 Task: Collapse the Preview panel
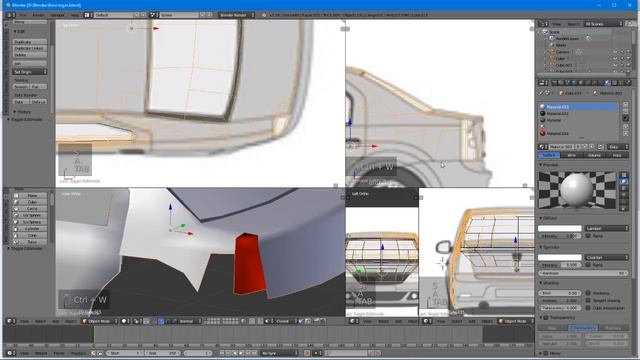click(x=549, y=165)
